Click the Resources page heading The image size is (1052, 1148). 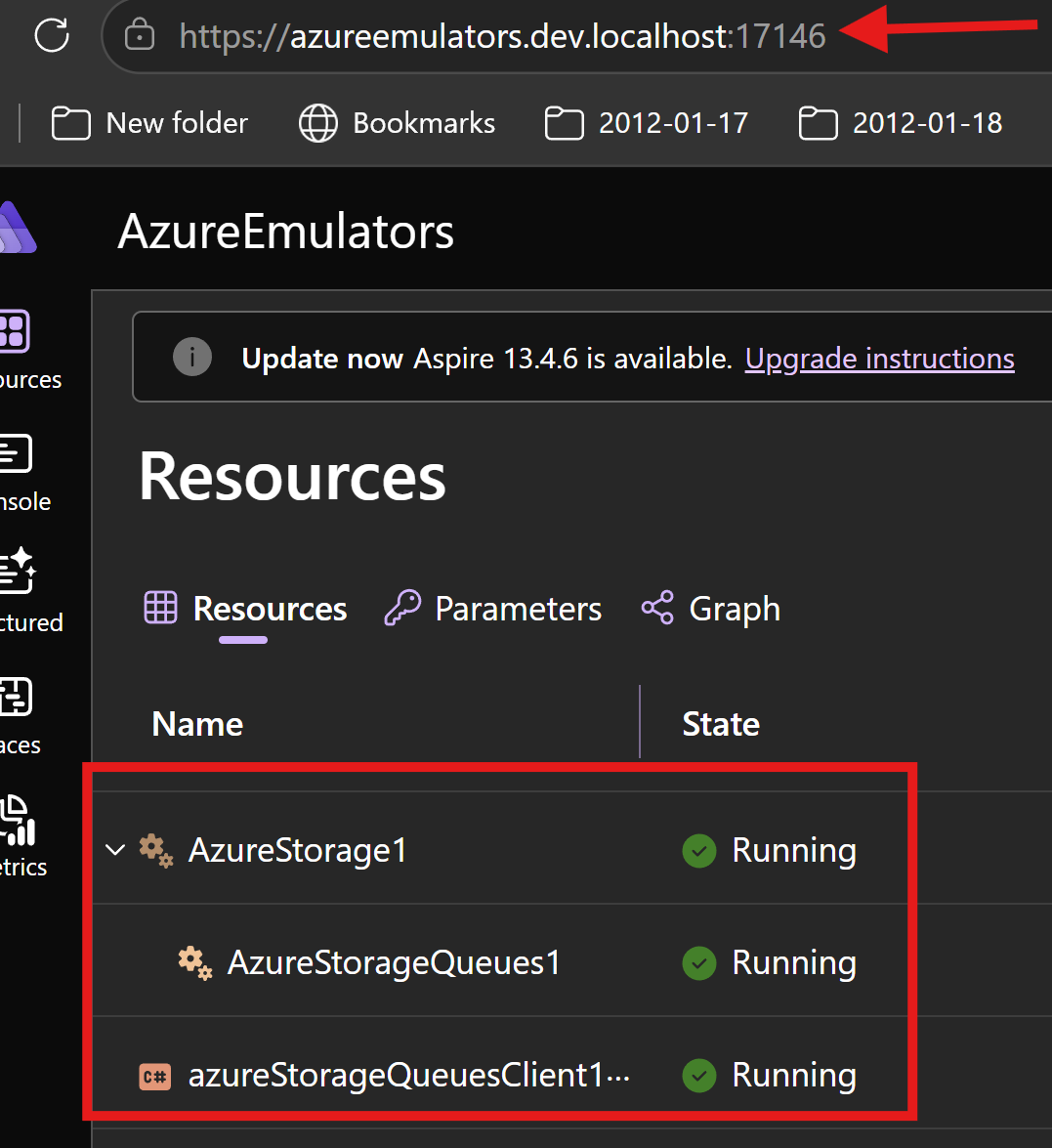(x=292, y=478)
